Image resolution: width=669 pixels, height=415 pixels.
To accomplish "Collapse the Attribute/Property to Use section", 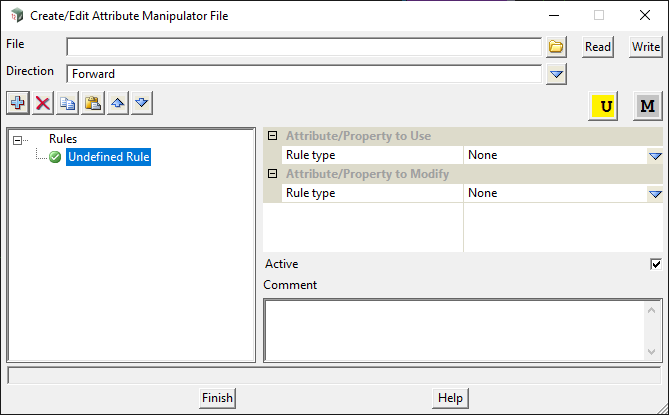I will tap(272, 136).
